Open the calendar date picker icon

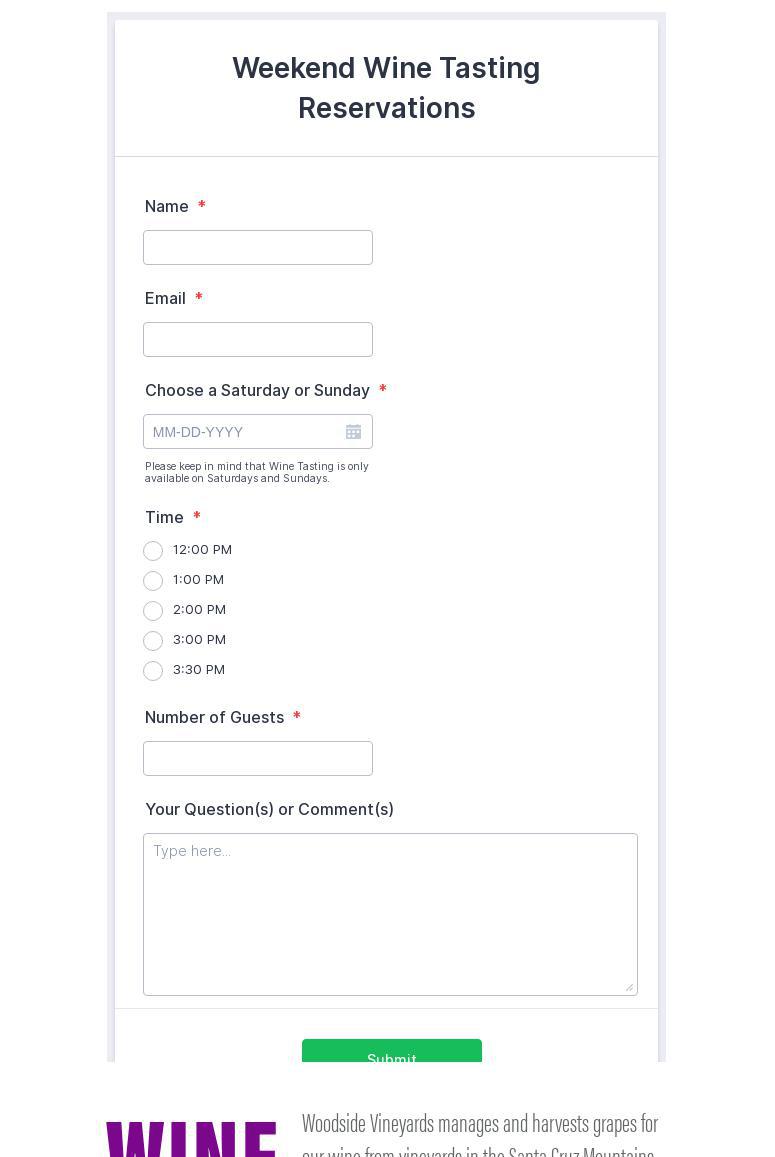click(x=353, y=432)
